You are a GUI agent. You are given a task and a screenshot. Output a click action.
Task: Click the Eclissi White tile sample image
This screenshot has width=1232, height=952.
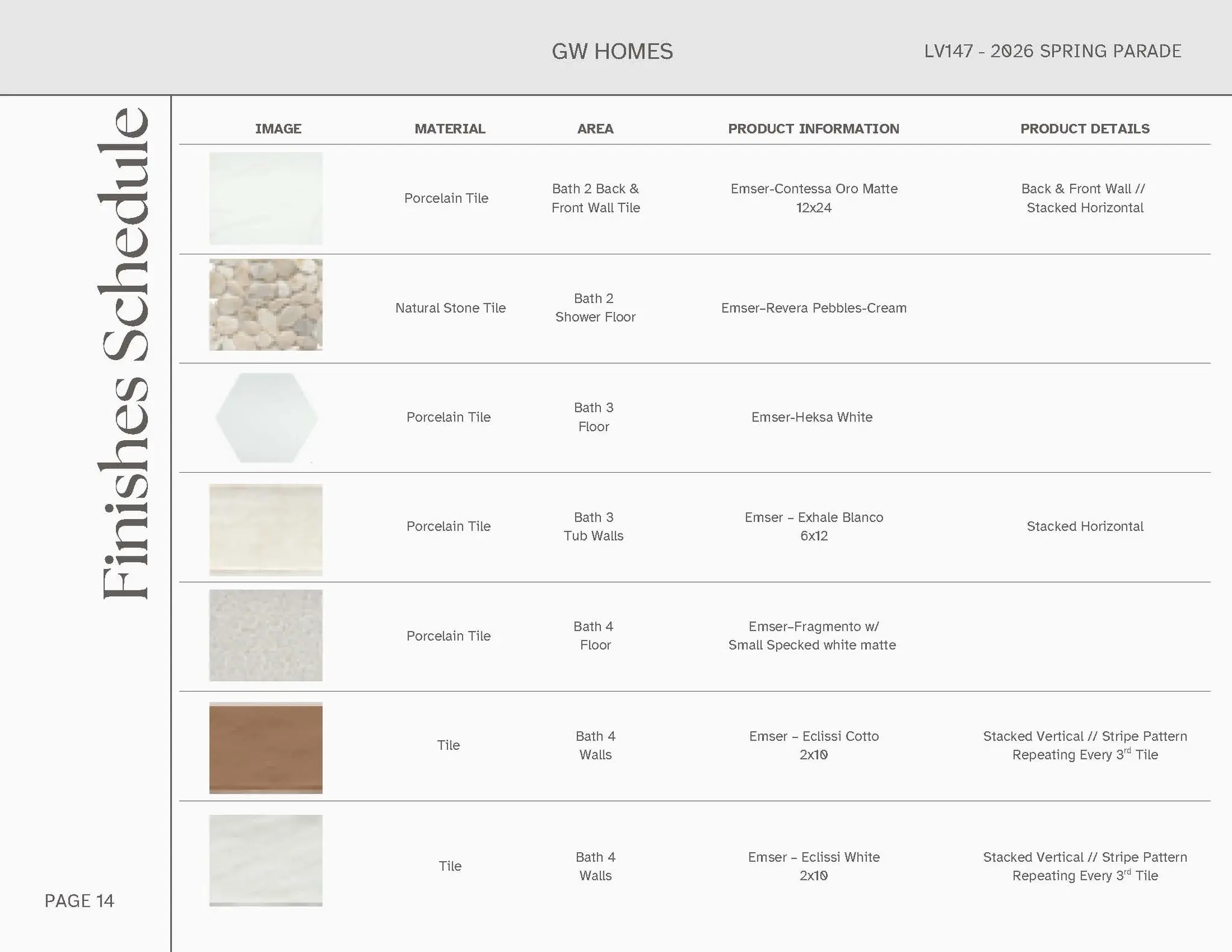point(265,860)
